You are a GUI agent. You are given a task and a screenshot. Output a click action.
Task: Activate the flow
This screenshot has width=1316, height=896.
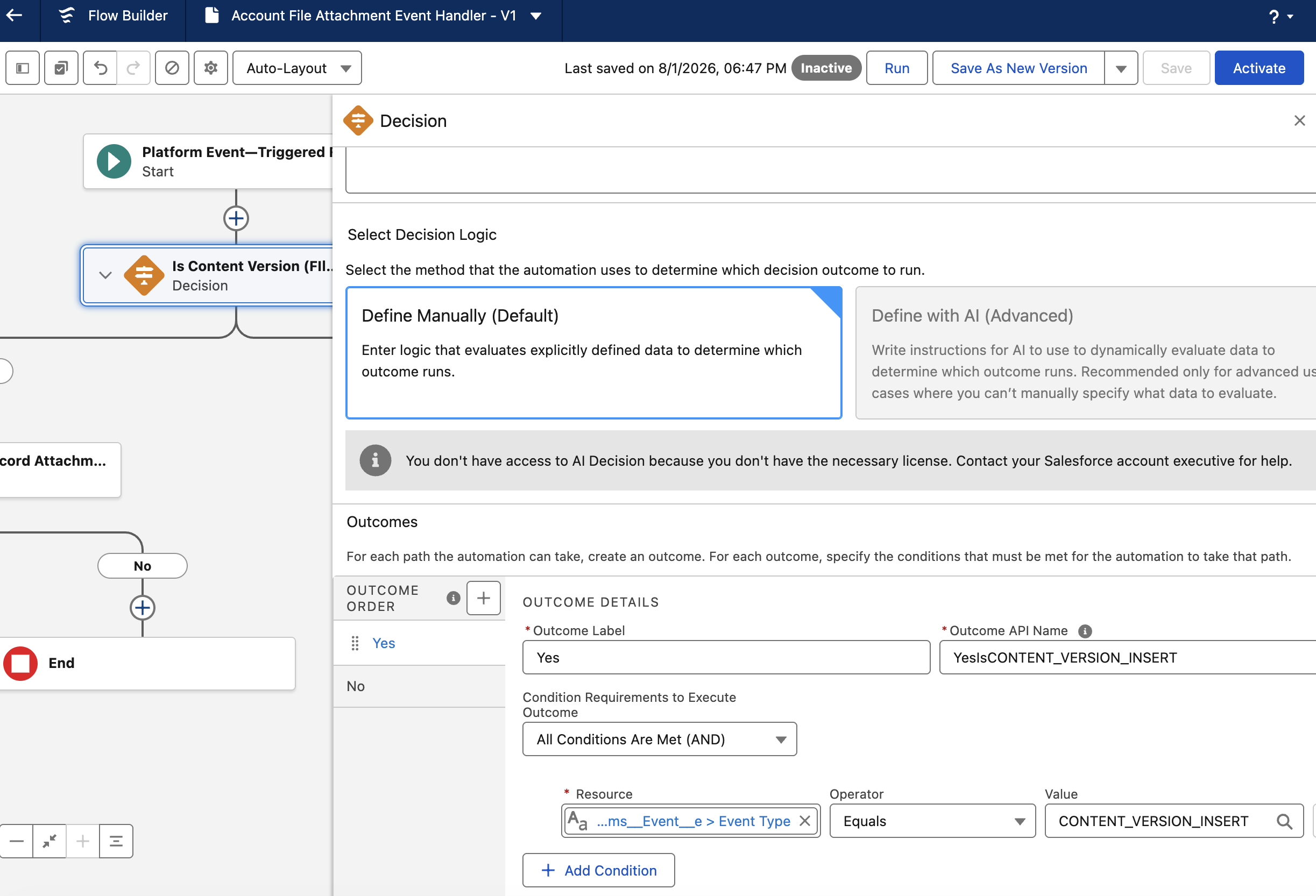coord(1260,68)
